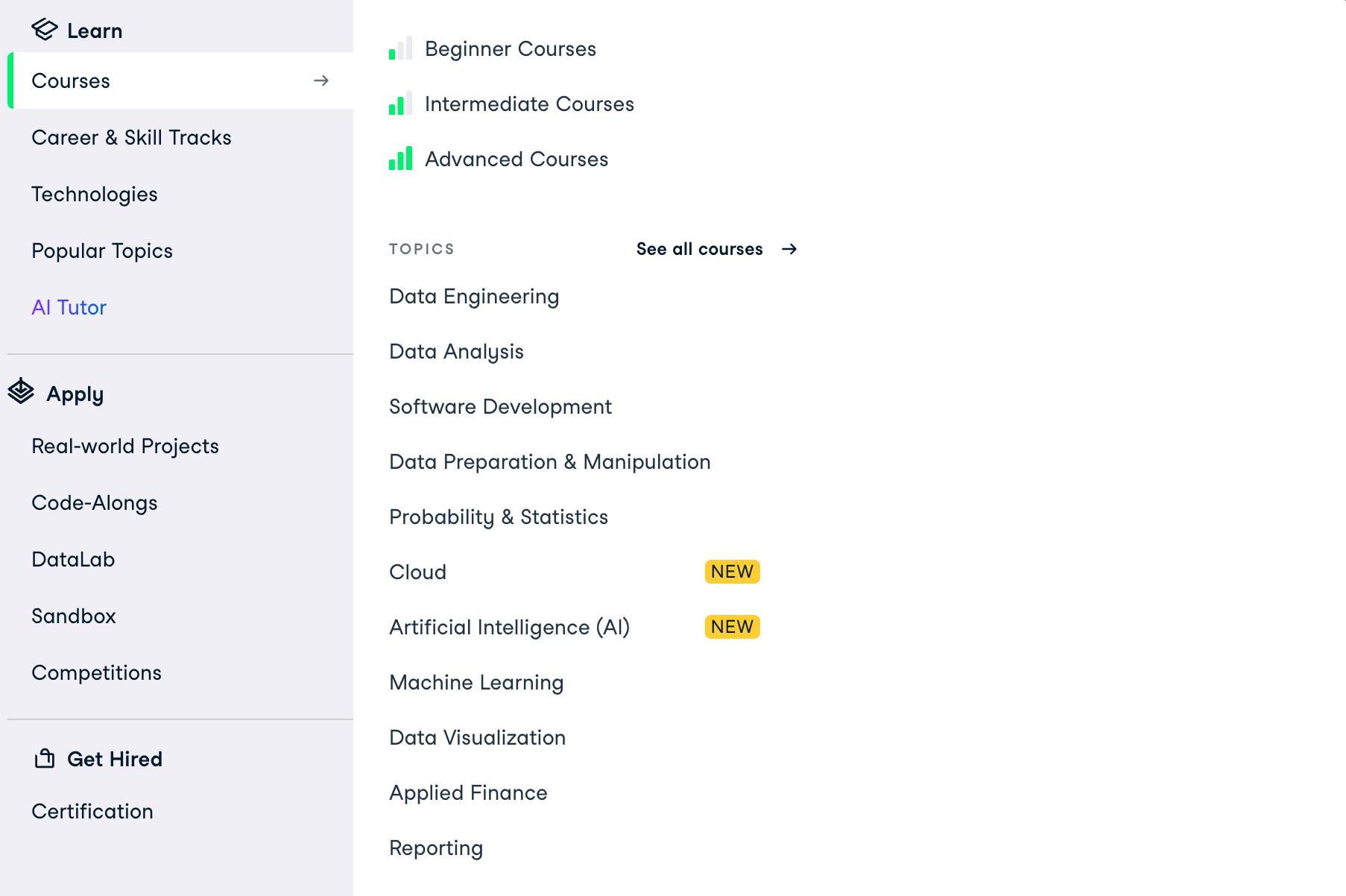
Task: Open the AI Tutor link
Action: point(69,307)
